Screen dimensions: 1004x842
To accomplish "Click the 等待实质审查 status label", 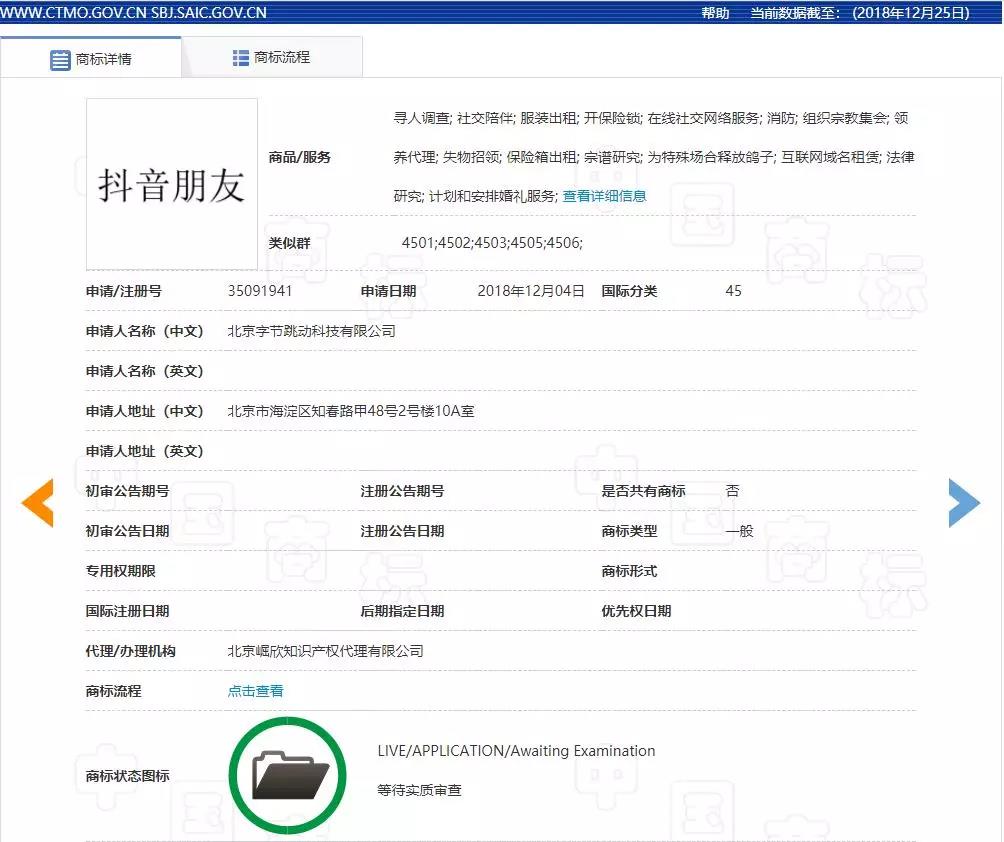I will pyautogui.click(x=419, y=790).
